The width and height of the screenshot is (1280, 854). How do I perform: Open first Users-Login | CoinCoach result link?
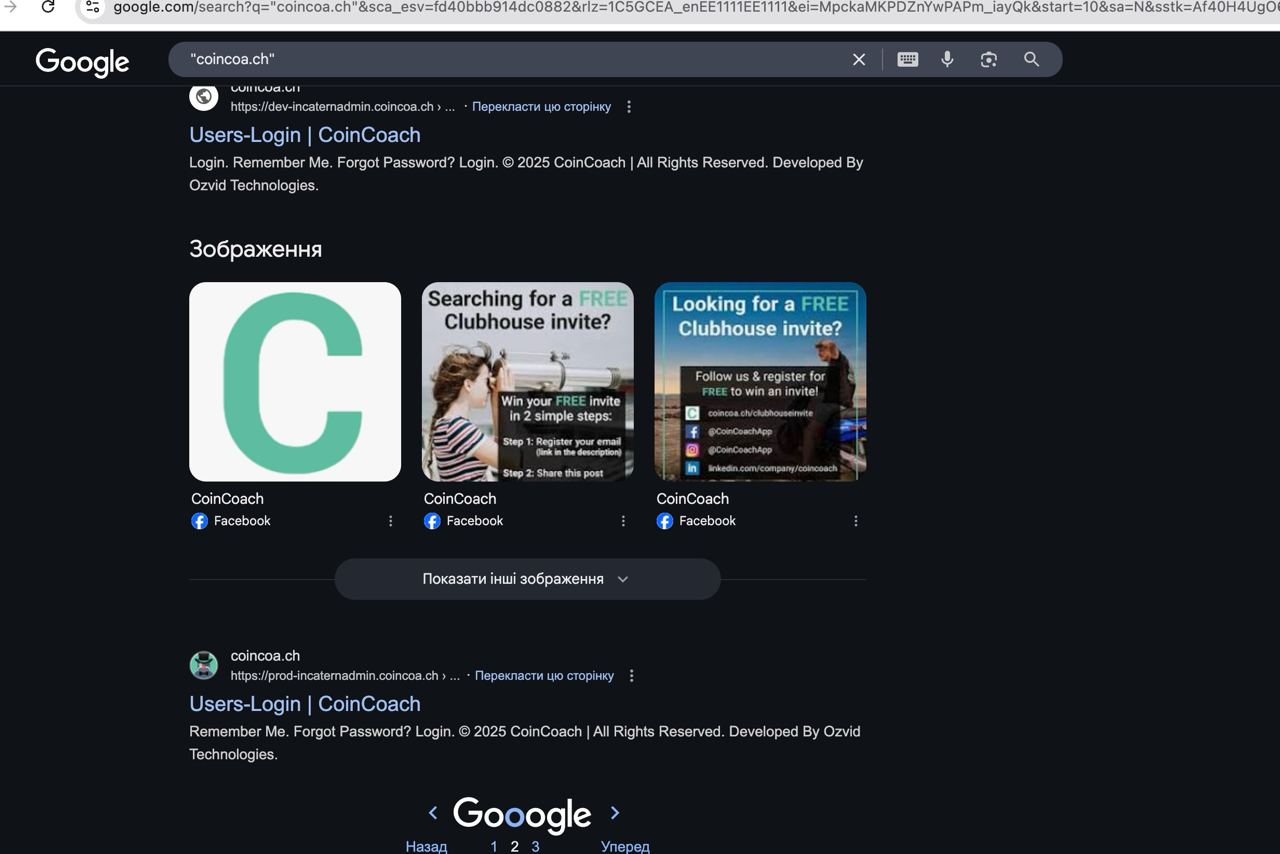pyautogui.click(x=304, y=135)
